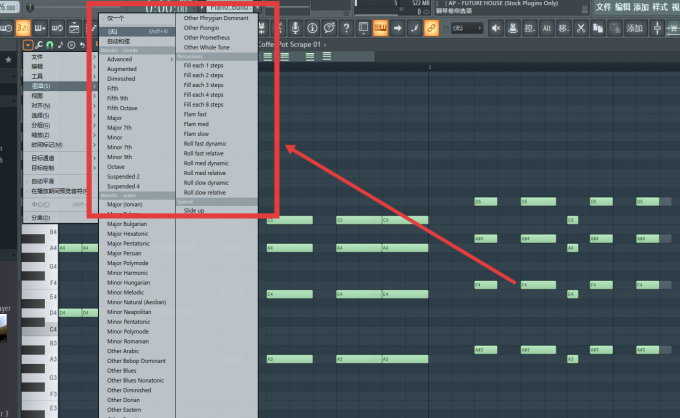The width and height of the screenshot is (680, 418).
Task: Click the mute speaker icon
Action: coord(496,28)
